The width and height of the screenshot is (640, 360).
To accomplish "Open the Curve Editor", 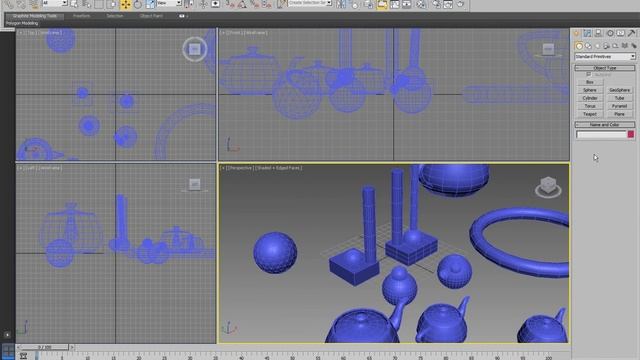I will coord(395,4).
